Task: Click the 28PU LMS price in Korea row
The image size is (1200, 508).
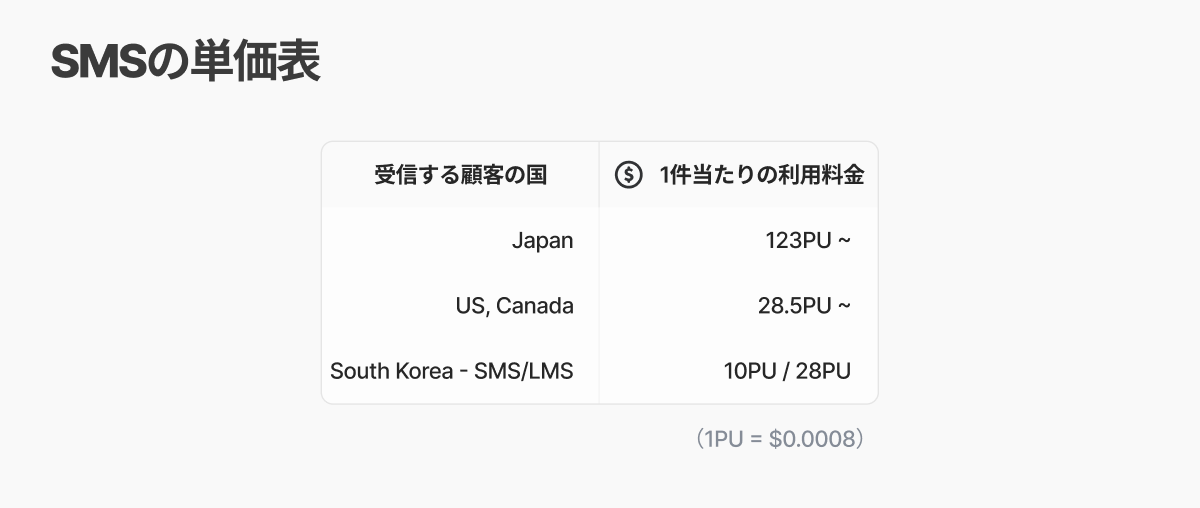Action: coord(823,371)
